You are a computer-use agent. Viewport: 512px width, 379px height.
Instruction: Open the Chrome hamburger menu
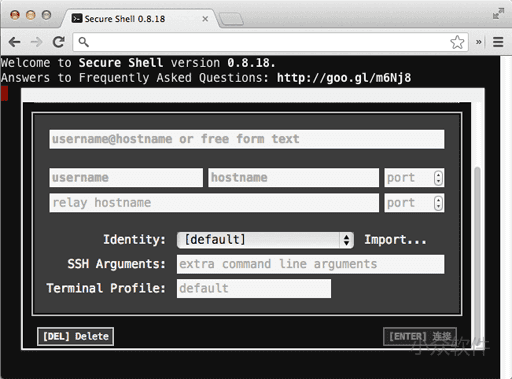(x=498, y=42)
